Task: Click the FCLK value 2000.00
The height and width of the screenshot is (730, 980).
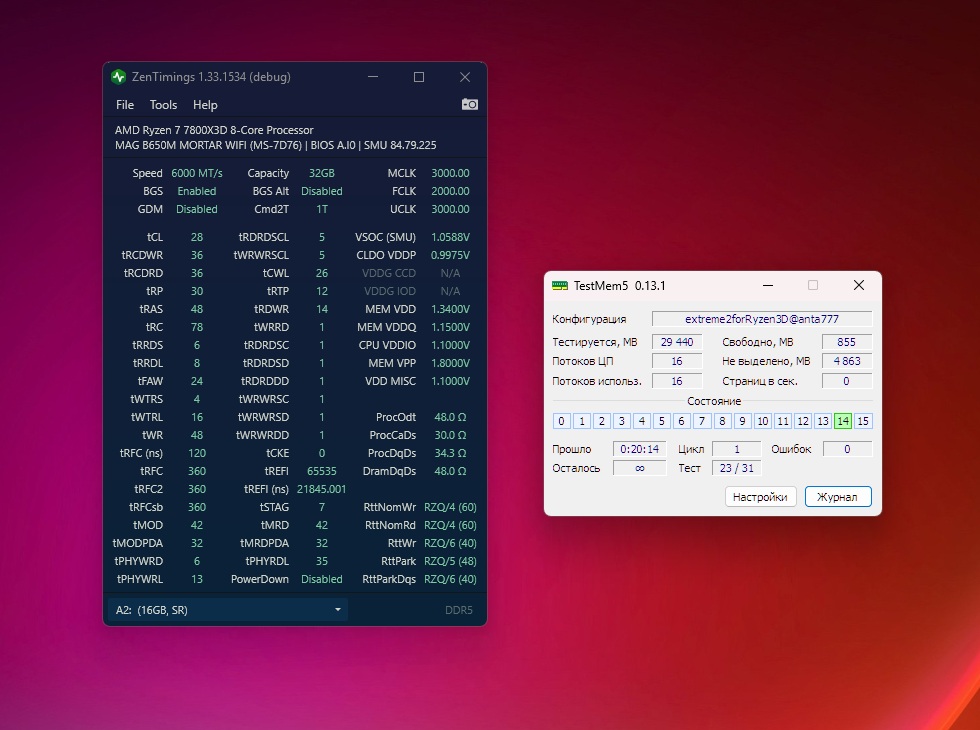Action: [x=450, y=191]
